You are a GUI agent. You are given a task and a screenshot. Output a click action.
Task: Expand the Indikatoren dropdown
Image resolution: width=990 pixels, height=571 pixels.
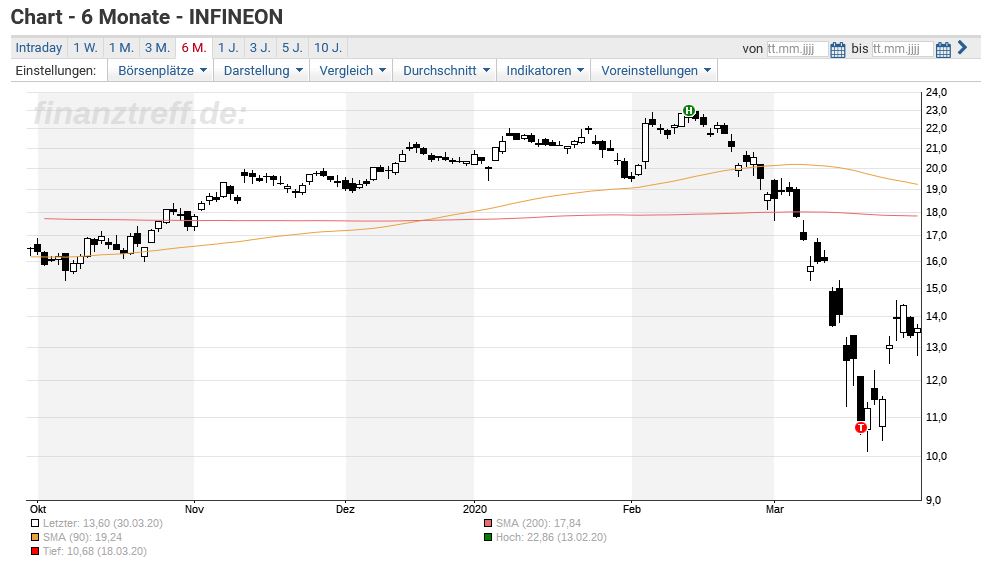pos(544,71)
